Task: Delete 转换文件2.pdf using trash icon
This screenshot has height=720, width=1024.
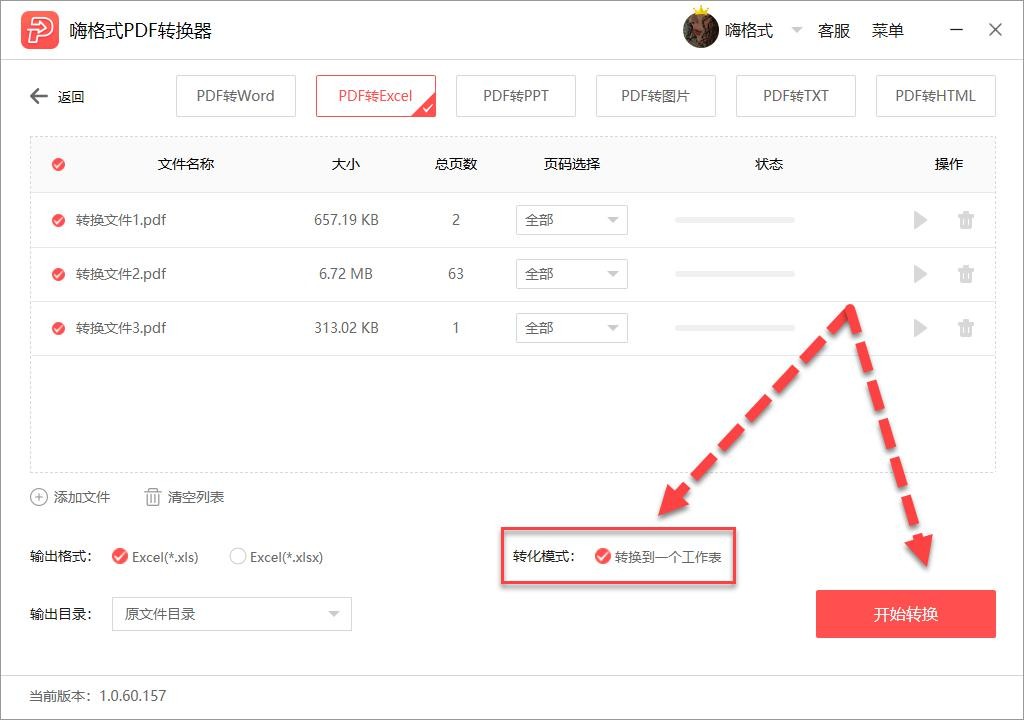Action: [966, 274]
